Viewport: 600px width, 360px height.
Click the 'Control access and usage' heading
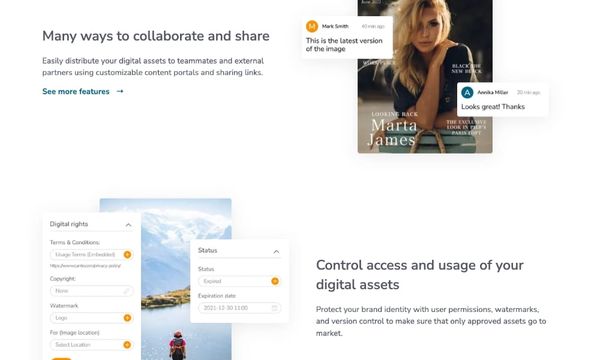pos(420,275)
